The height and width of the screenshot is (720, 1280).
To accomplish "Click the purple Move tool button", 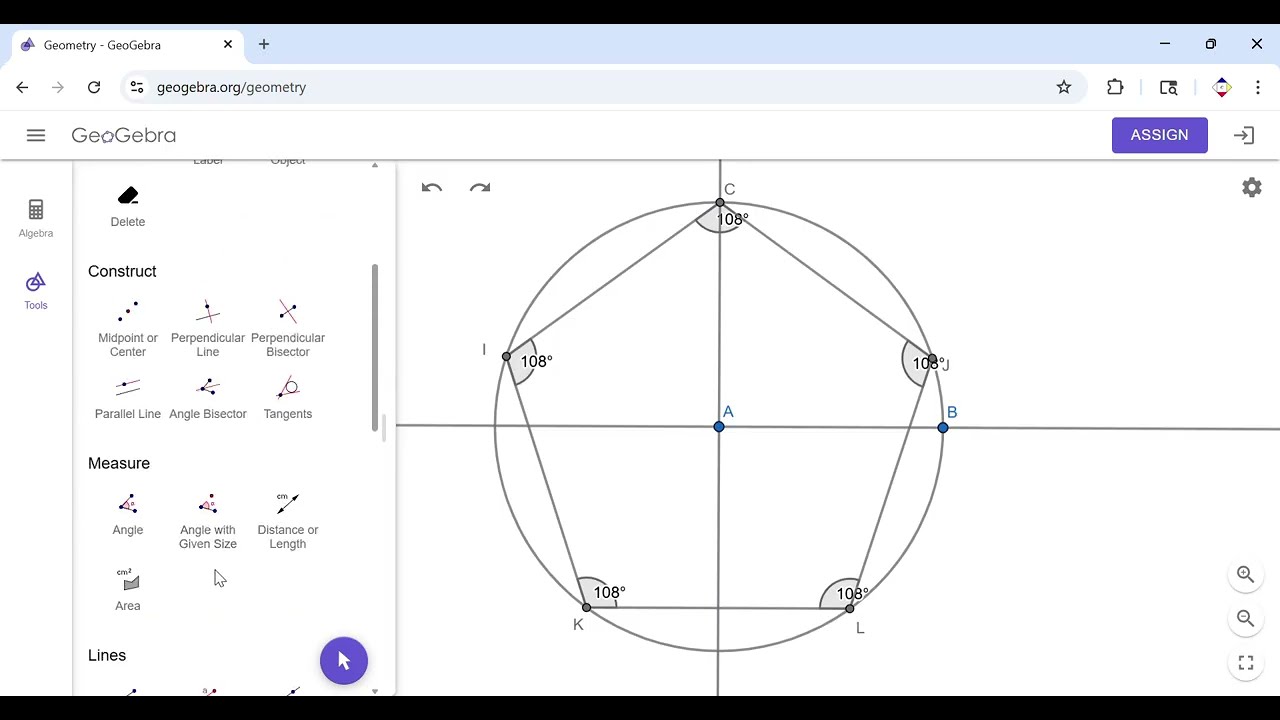I will pos(344,661).
